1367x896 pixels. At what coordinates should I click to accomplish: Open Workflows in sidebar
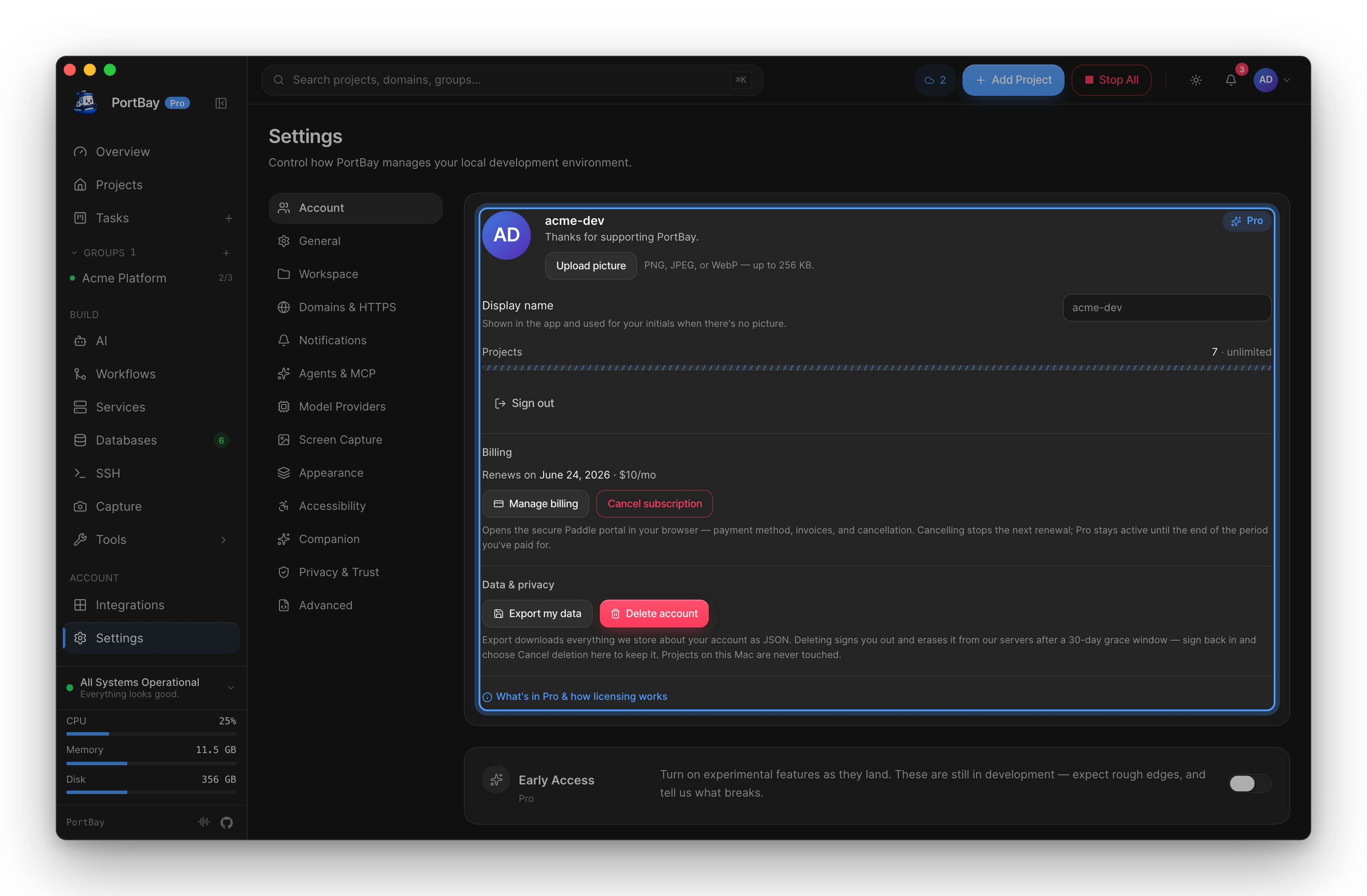tap(152, 374)
